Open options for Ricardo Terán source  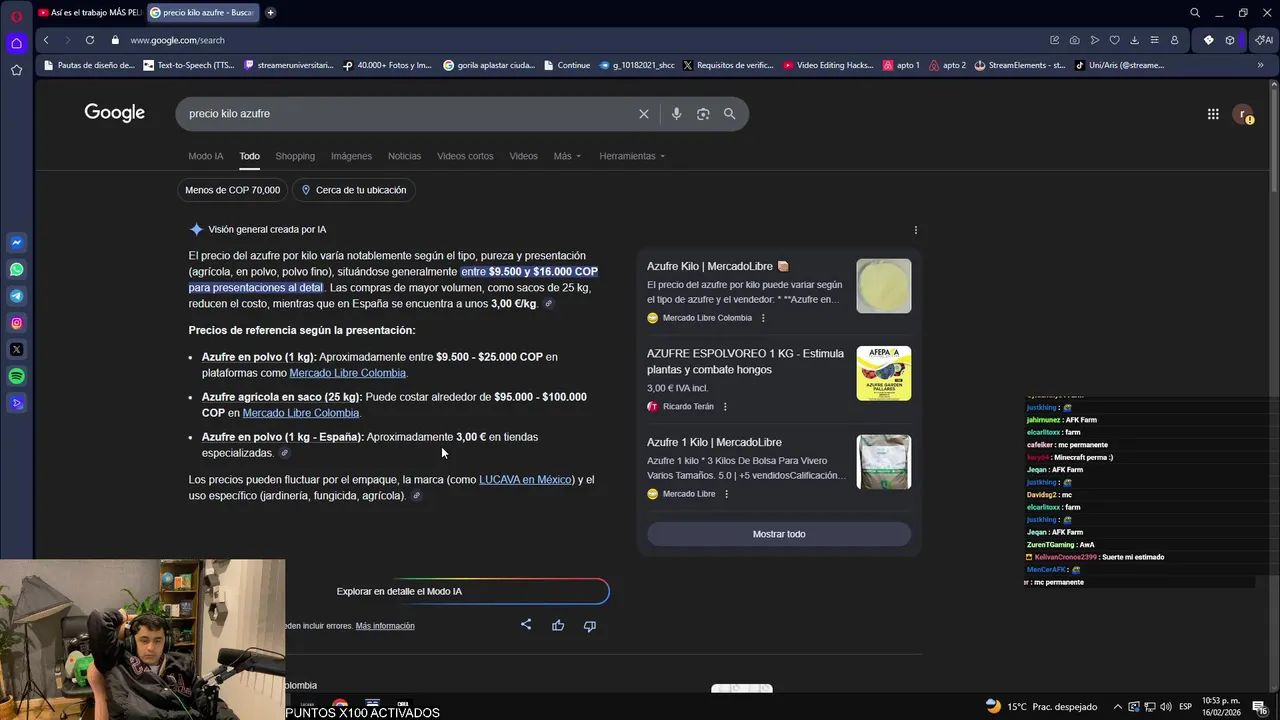[x=725, y=407]
